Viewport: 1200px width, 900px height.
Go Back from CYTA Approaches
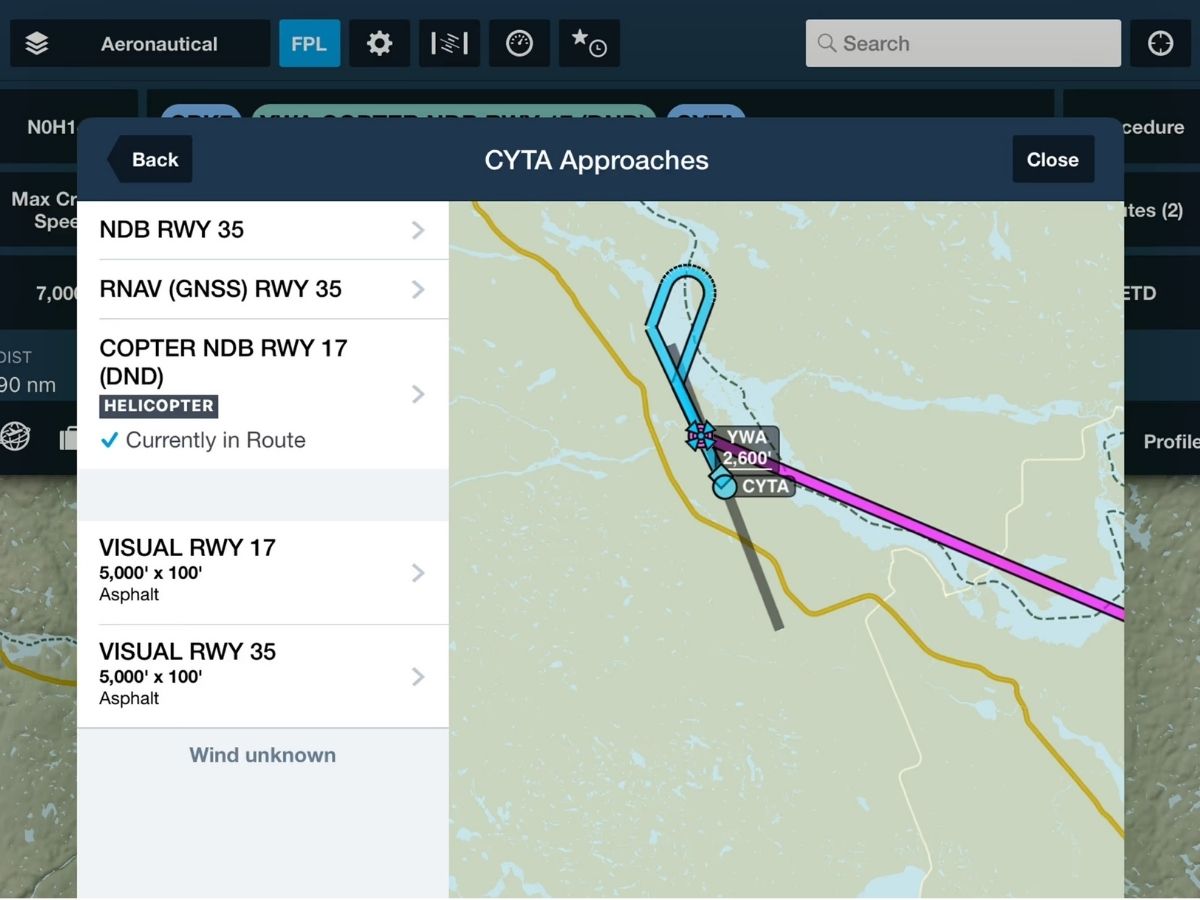pos(152,160)
